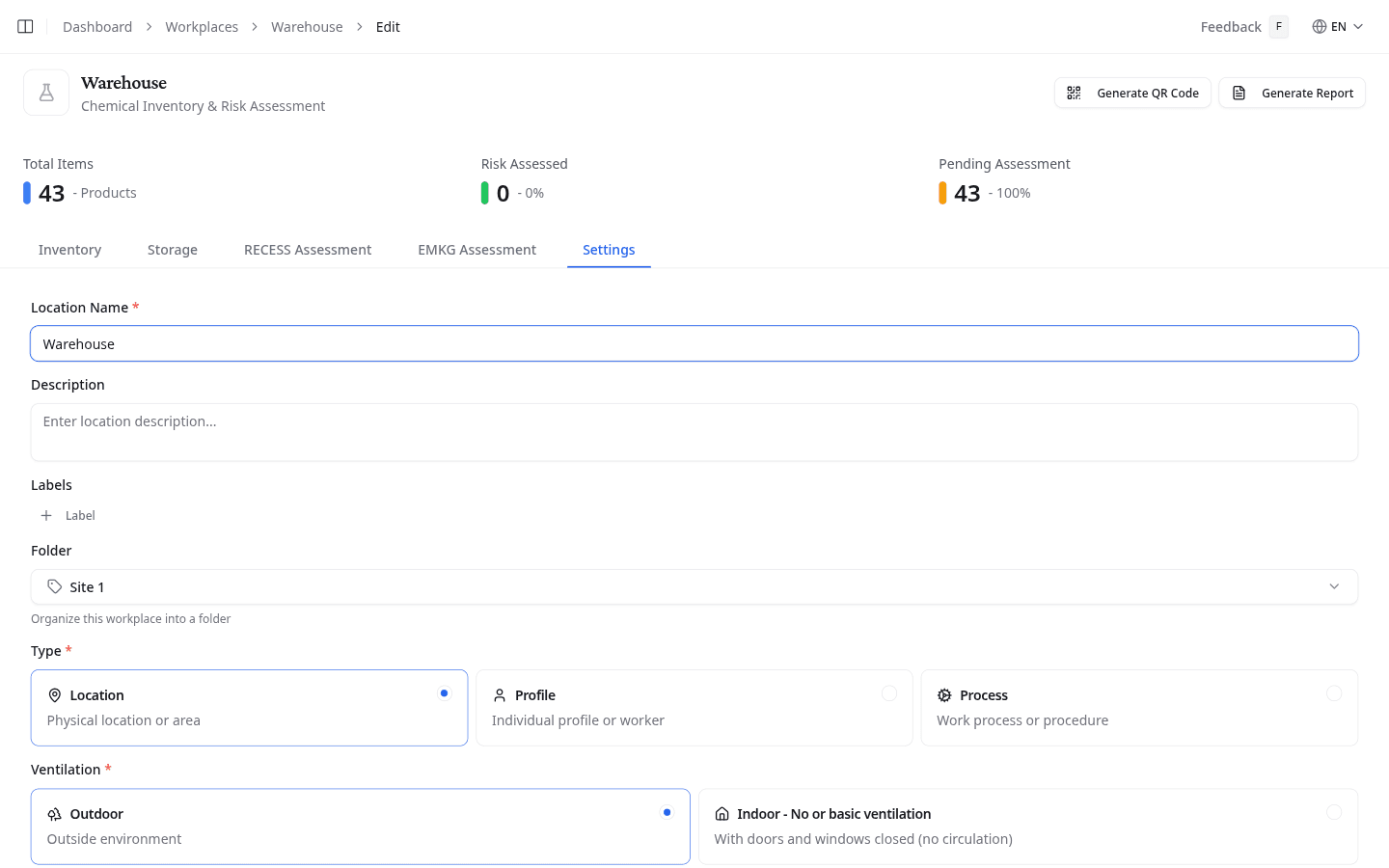This screenshot has width=1389, height=868.
Task: Toggle the sidebar panel icon
Action: (26, 27)
